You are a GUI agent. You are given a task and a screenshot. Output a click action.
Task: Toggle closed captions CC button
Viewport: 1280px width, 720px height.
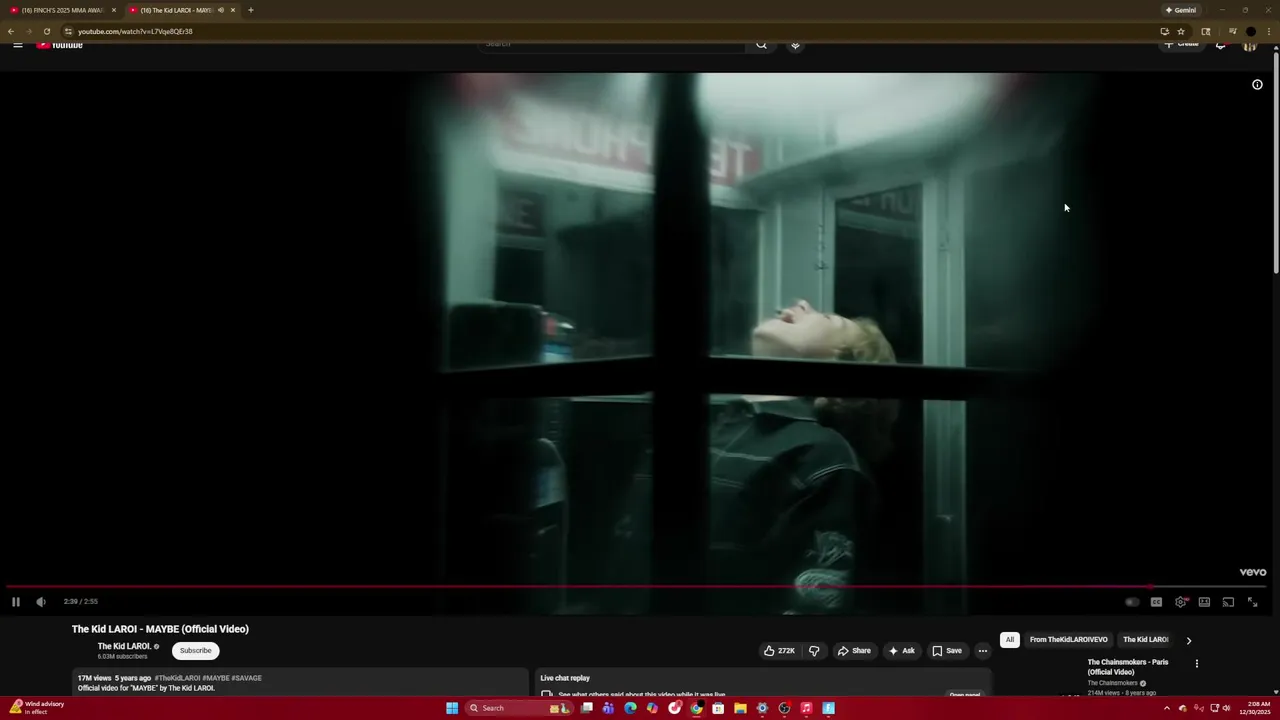(1156, 602)
